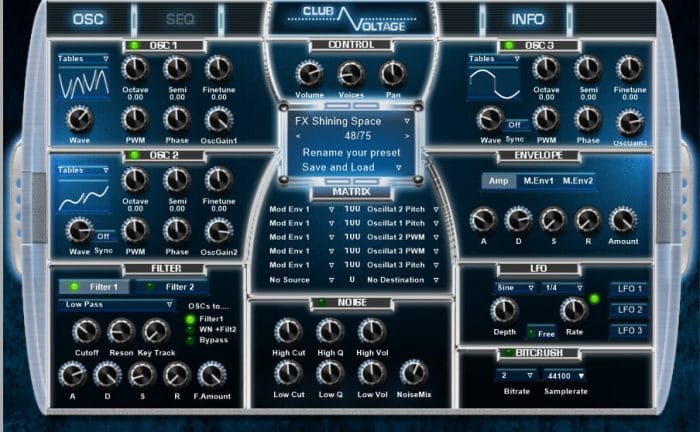Open the FX Shining Space preset dropdown
The height and width of the screenshot is (432, 700).
coord(352,121)
